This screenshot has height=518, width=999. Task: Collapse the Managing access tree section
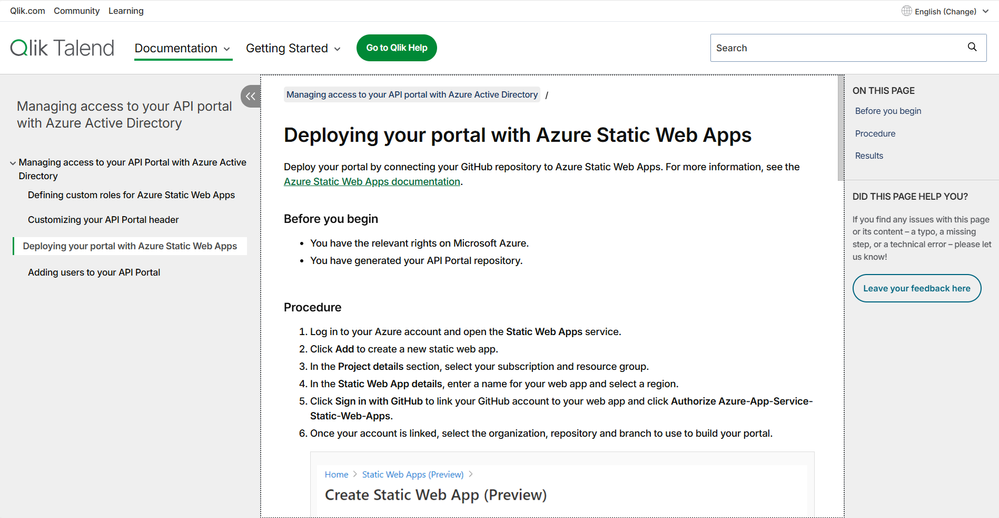[x=13, y=162]
